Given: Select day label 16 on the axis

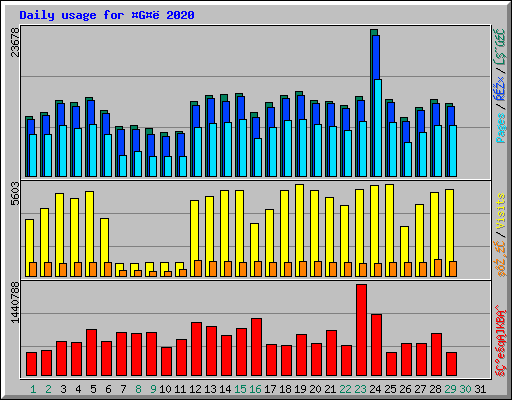Looking at the screenshot, I should coord(255,389).
